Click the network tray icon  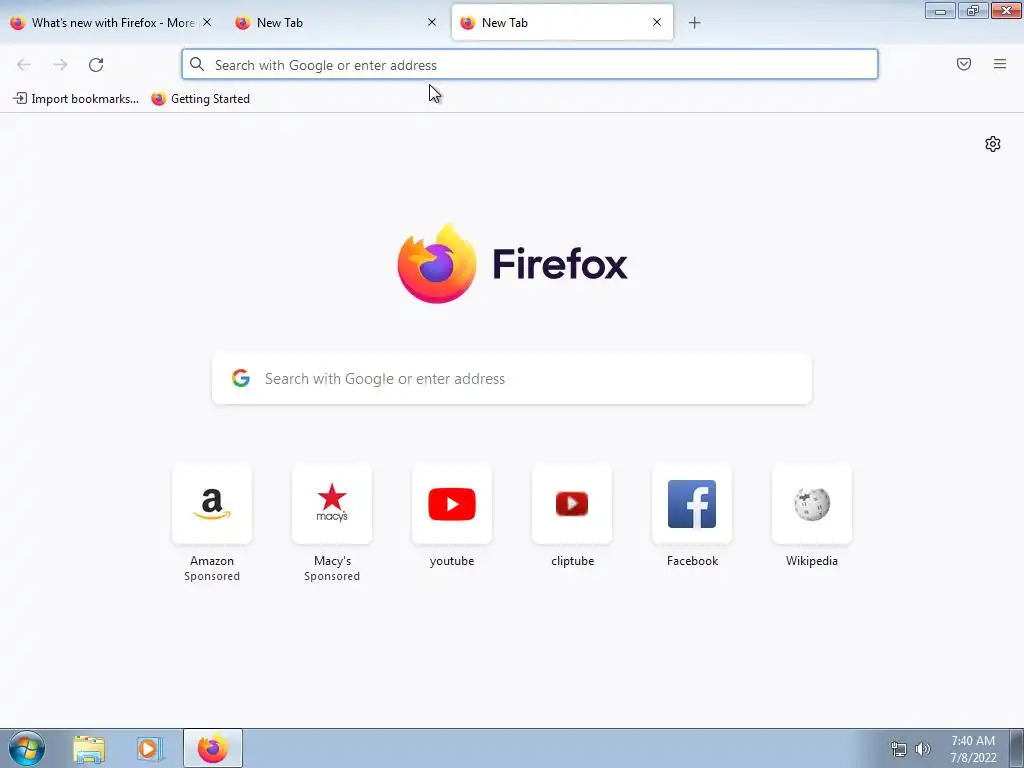[x=899, y=749]
